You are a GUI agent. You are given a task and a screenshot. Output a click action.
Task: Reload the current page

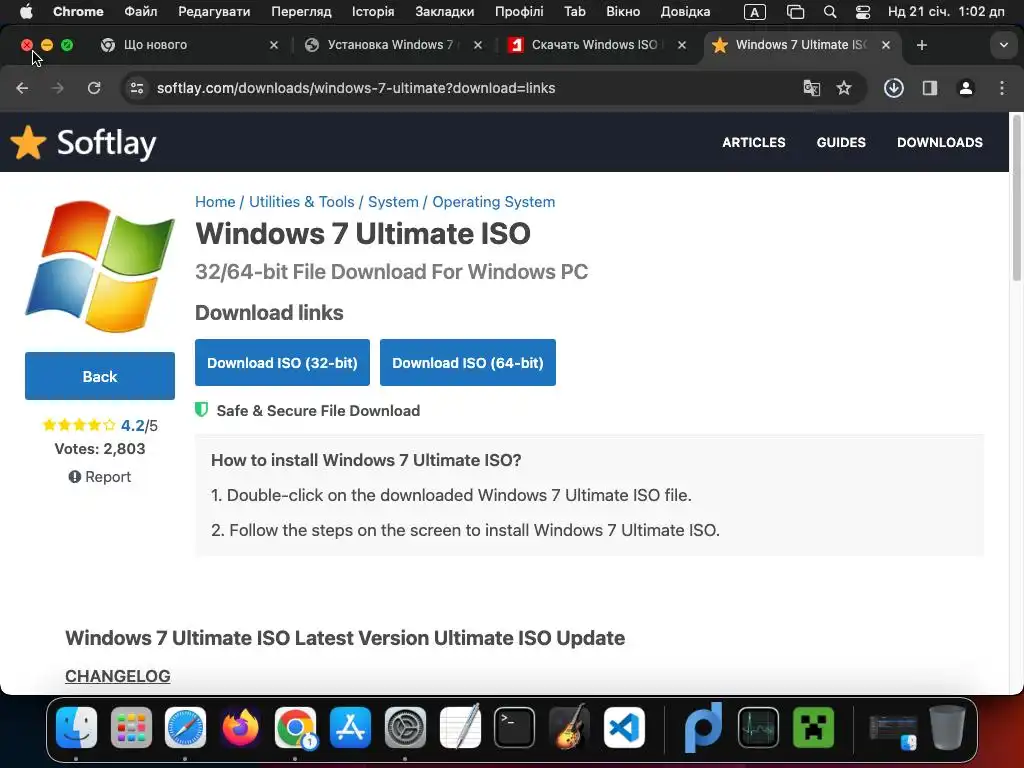[94, 88]
